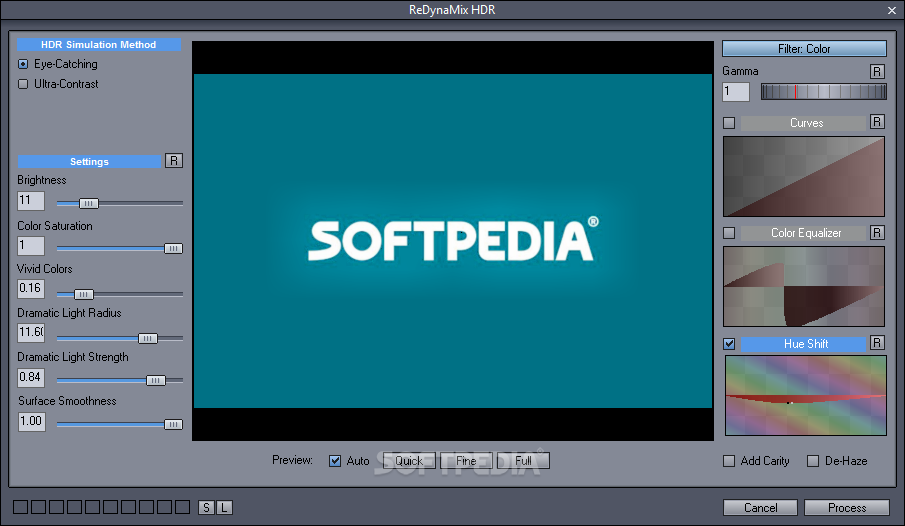Click the Full preview button

point(523,461)
